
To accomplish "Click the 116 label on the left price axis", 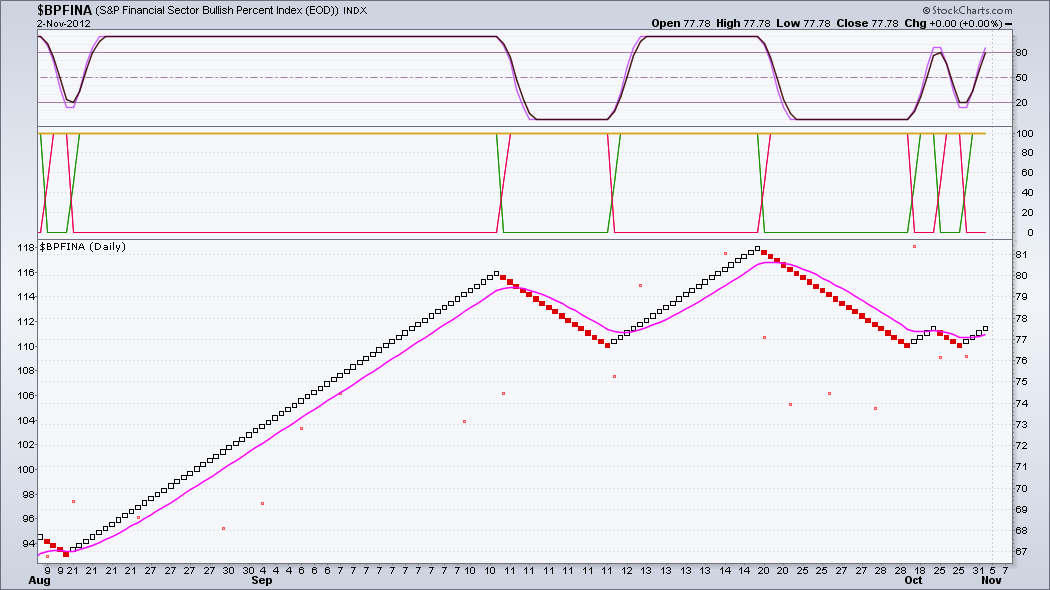I will point(25,273).
